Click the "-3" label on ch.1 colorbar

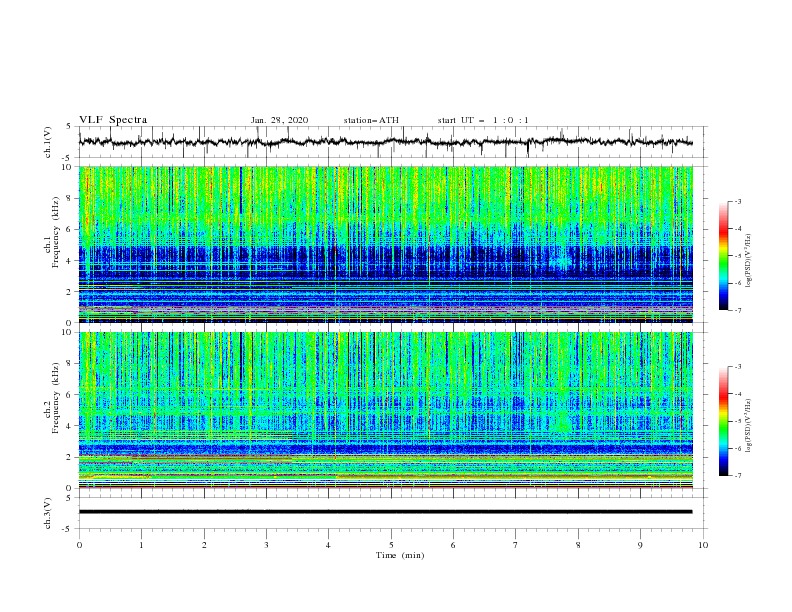[737, 201]
